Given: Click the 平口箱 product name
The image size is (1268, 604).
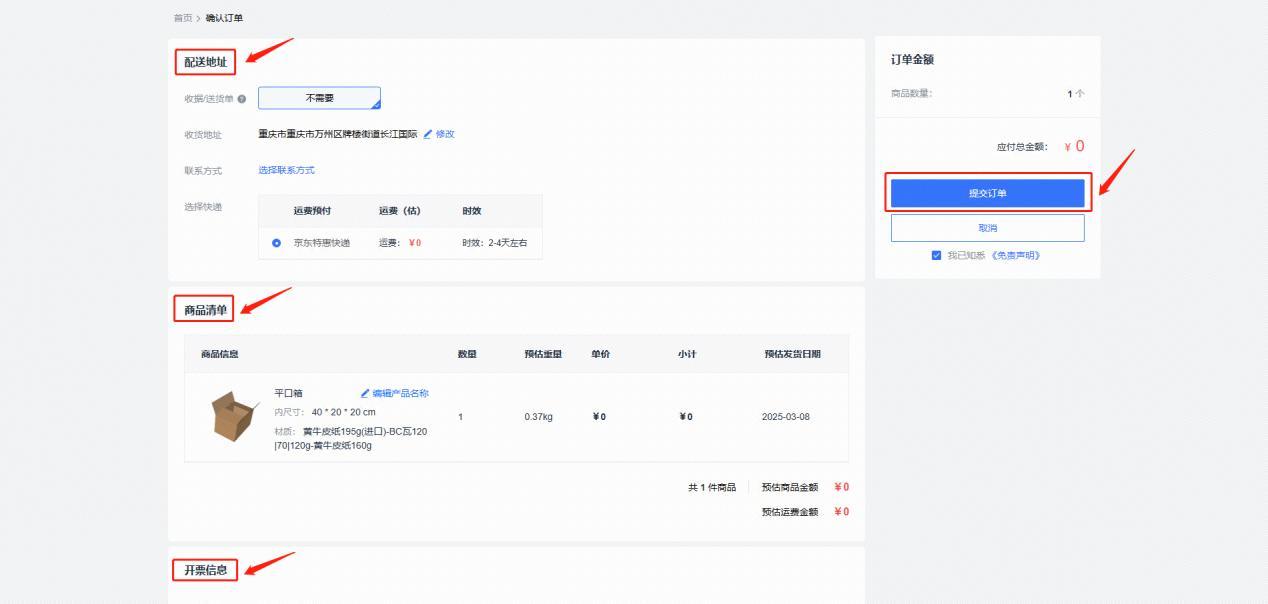Looking at the screenshot, I should (x=288, y=394).
